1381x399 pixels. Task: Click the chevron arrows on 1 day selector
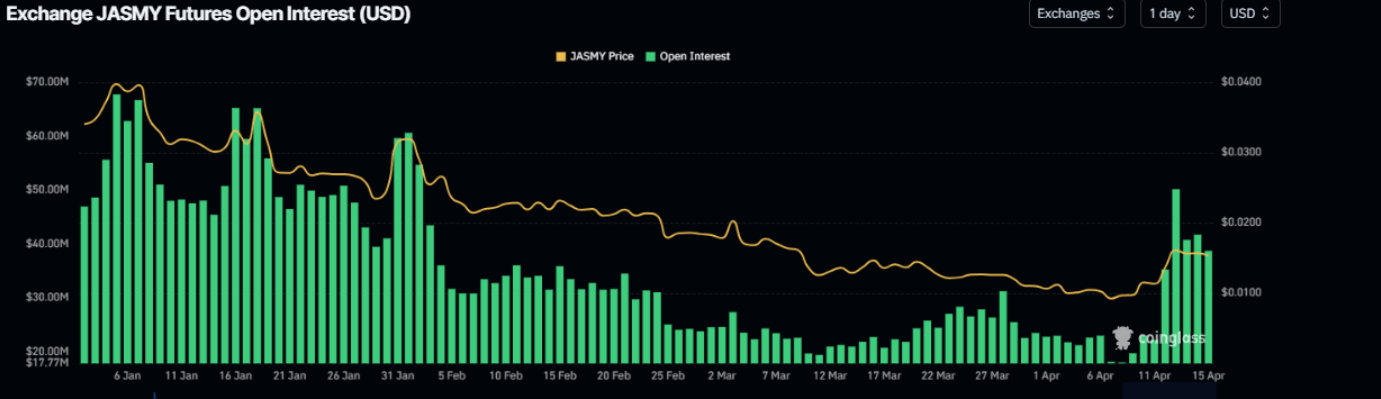(x=1191, y=14)
